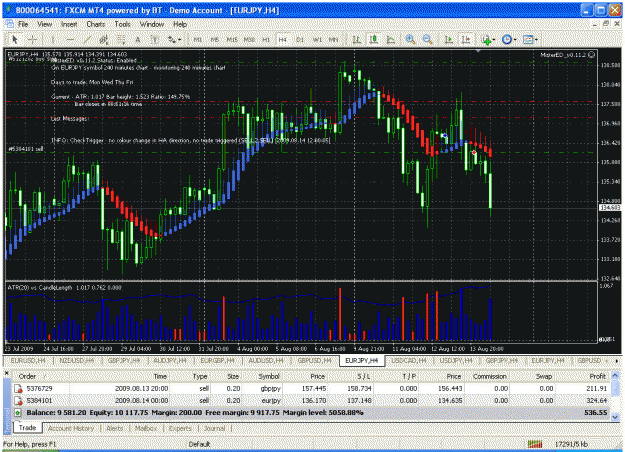Pick the Horizontal Line drawing tool

pyautogui.click(x=70, y=39)
